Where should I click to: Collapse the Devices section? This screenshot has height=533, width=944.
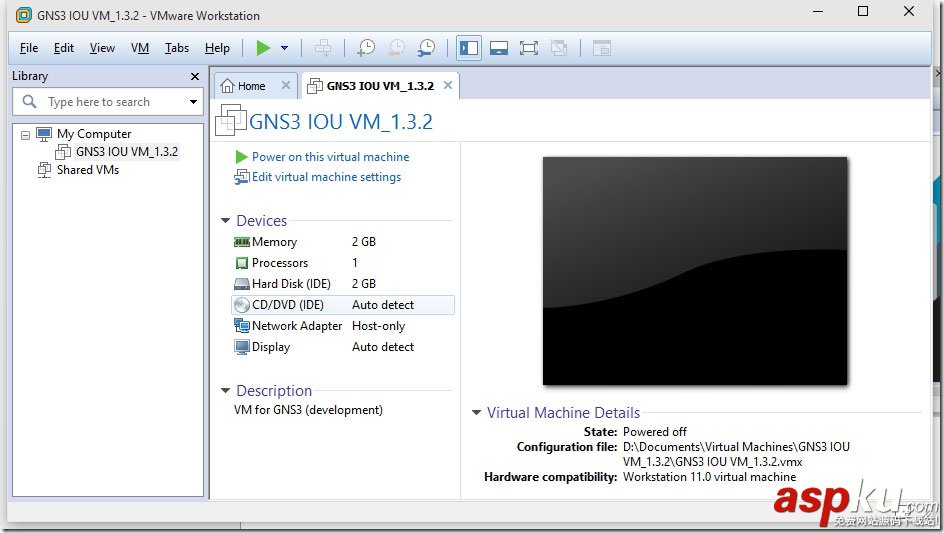click(x=225, y=220)
